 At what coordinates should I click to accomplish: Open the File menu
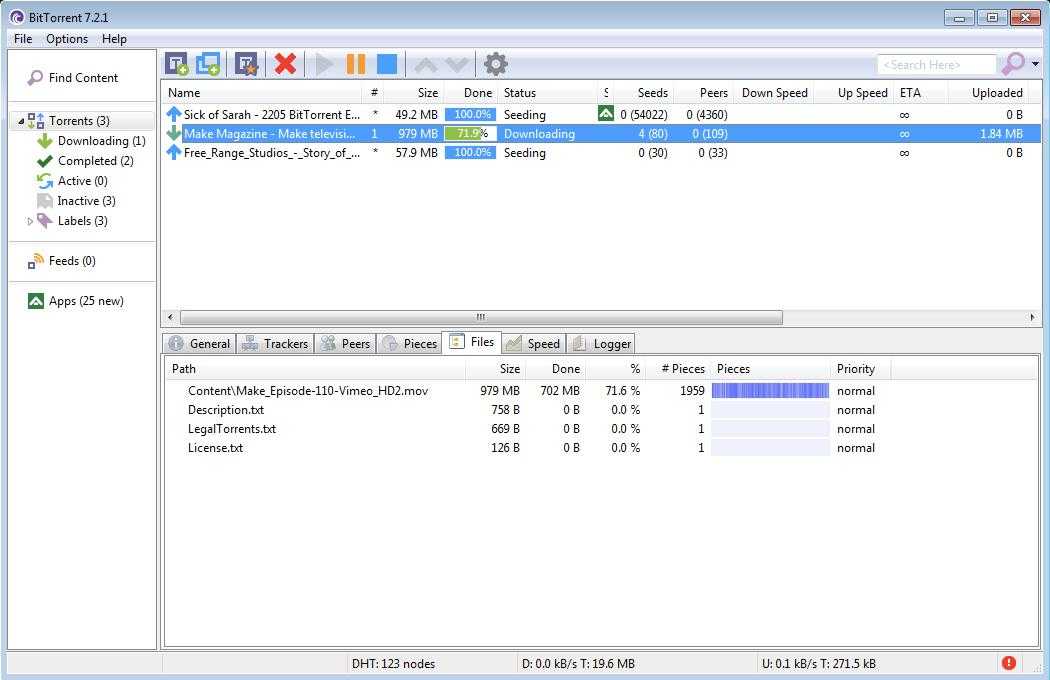click(23, 39)
